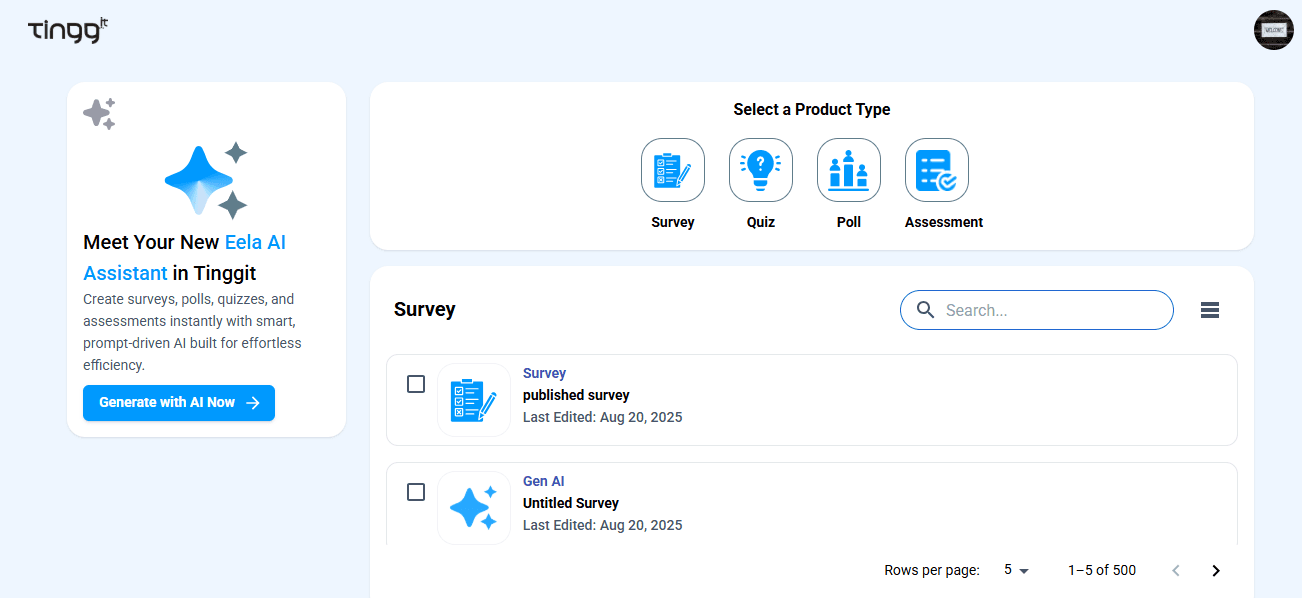
Task: Click the previous page chevron
Action: point(1175,570)
